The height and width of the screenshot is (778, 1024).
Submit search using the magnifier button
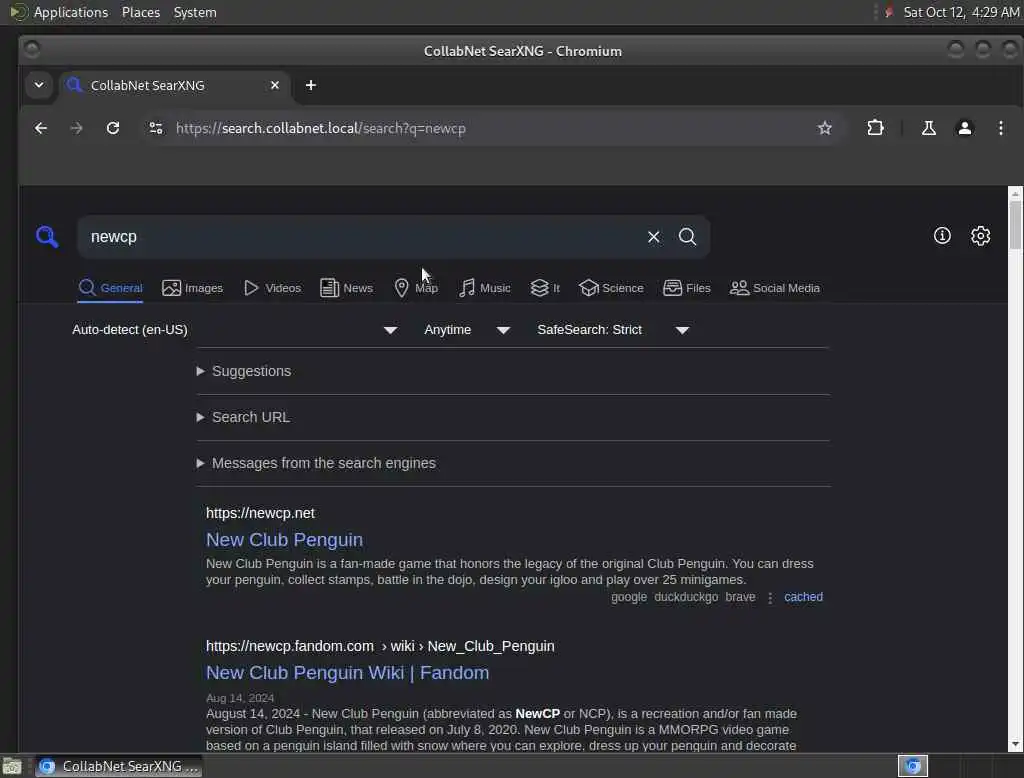coord(687,236)
